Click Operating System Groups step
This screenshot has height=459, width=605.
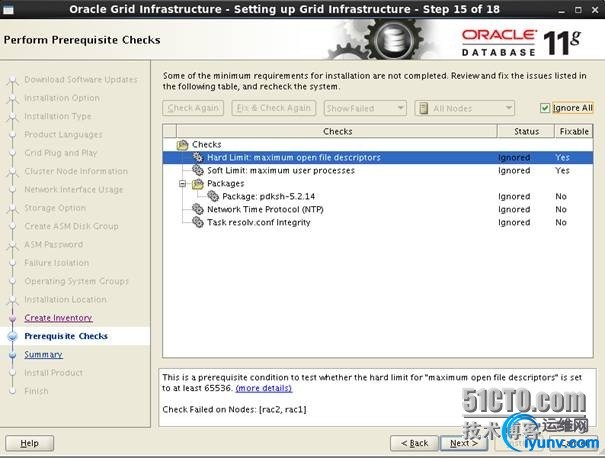pos(76,281)
